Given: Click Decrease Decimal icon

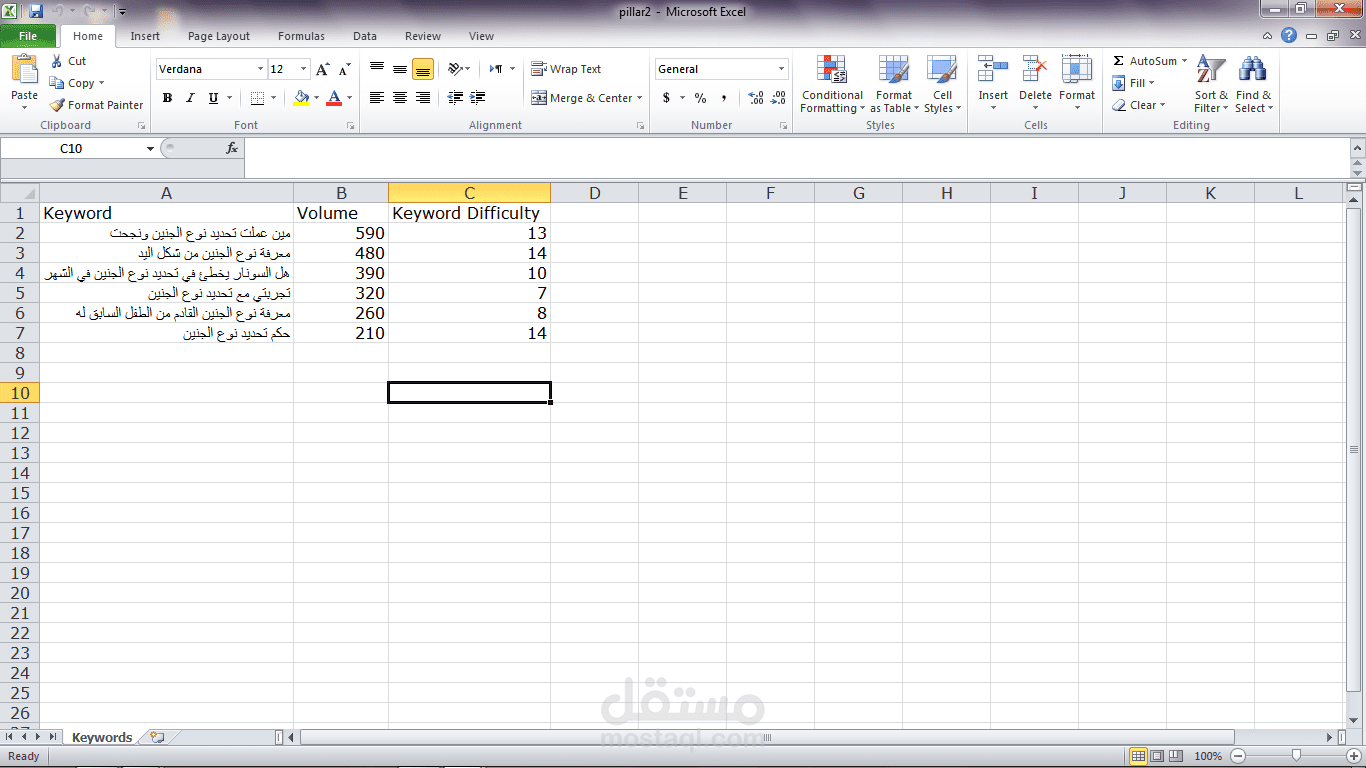Looking at the screenshot, I should point(778,98).
